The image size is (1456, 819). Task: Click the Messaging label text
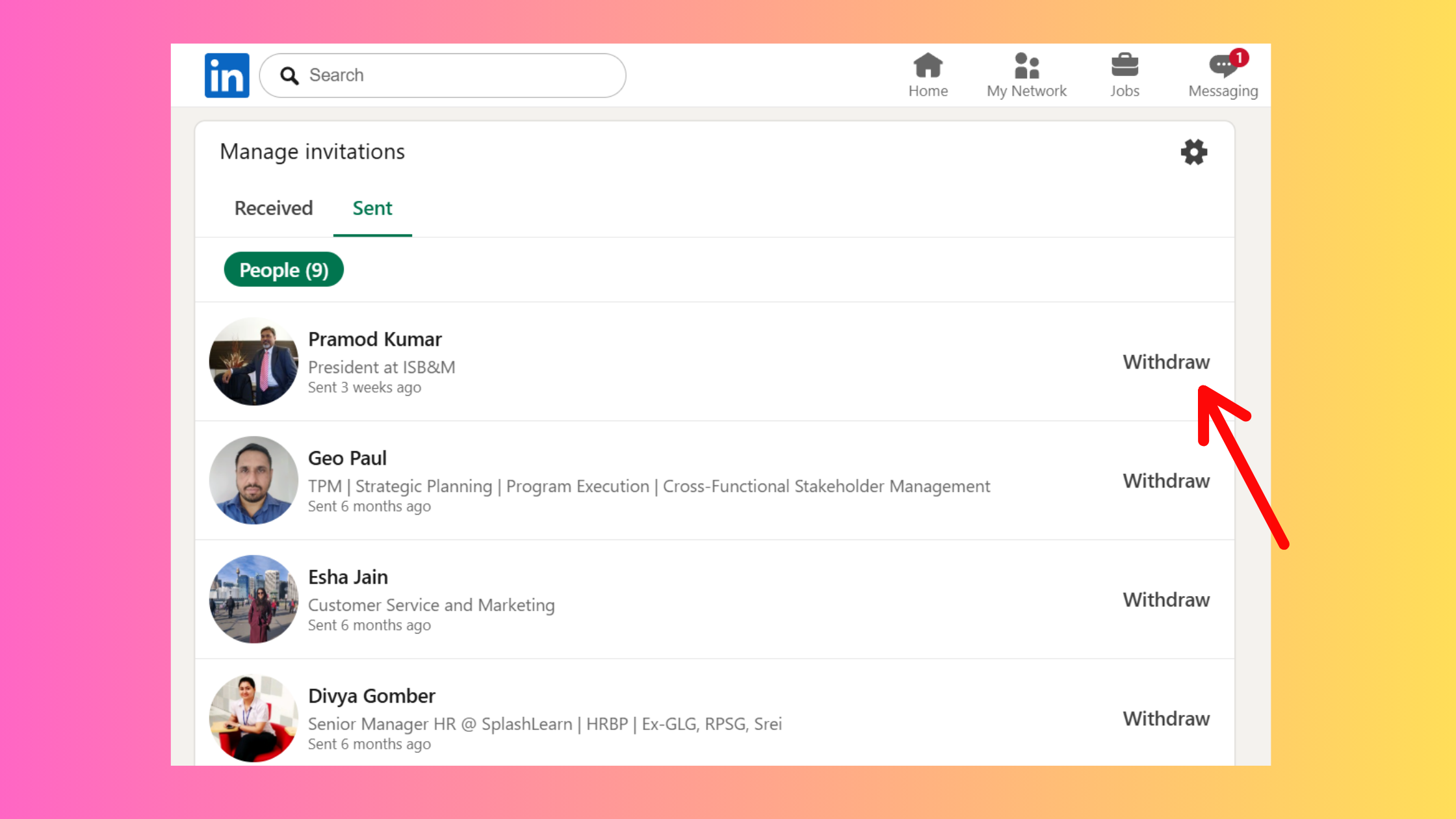click(1223, 92)
